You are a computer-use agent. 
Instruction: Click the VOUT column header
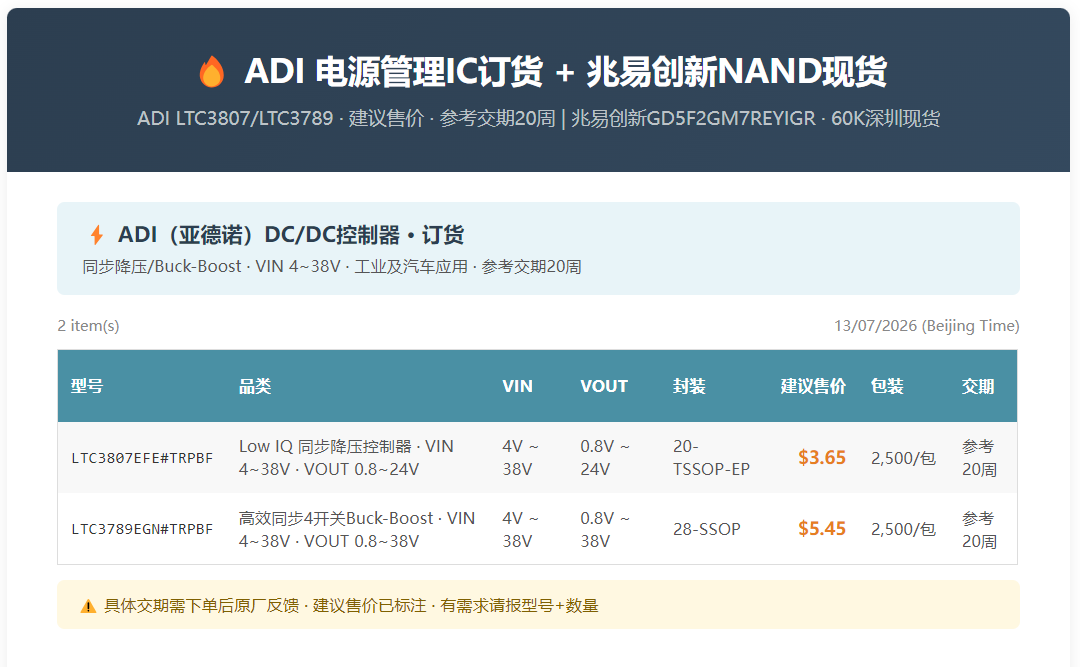coord(604,386)
